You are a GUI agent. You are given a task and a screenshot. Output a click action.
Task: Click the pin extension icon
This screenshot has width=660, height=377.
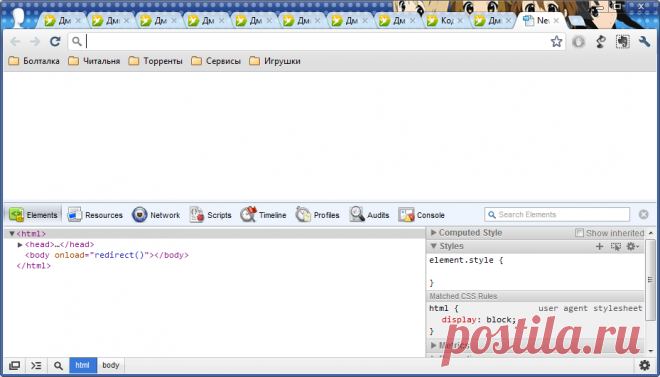[601, 41]
